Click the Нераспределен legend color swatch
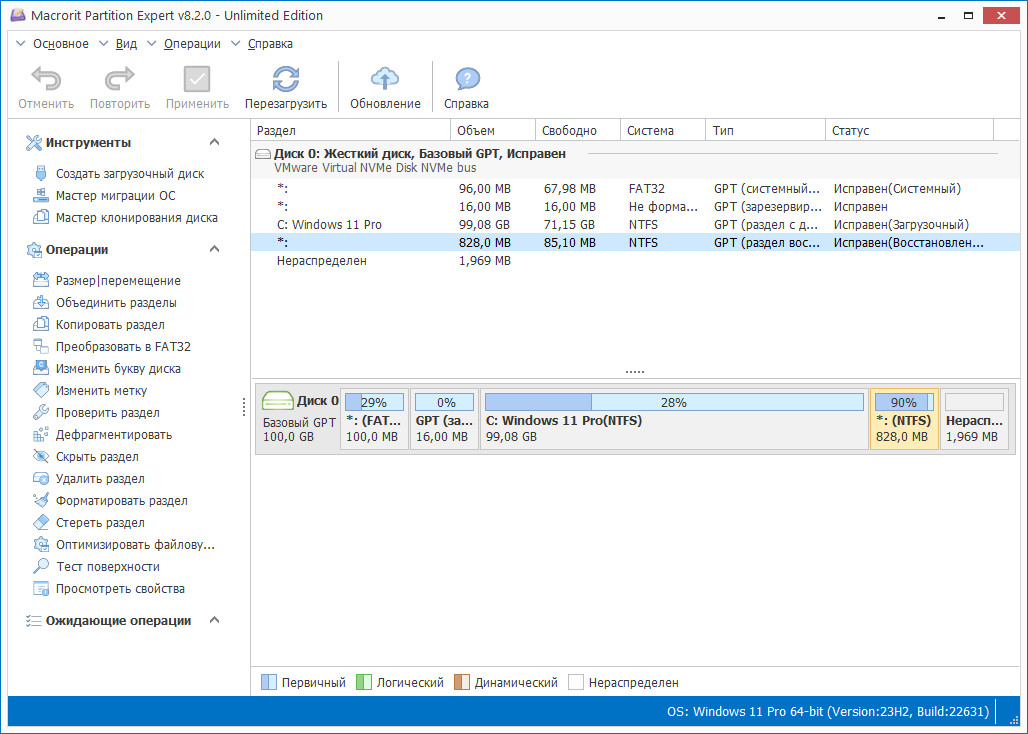Screen dimensions: 1028x734 [576, 683]
